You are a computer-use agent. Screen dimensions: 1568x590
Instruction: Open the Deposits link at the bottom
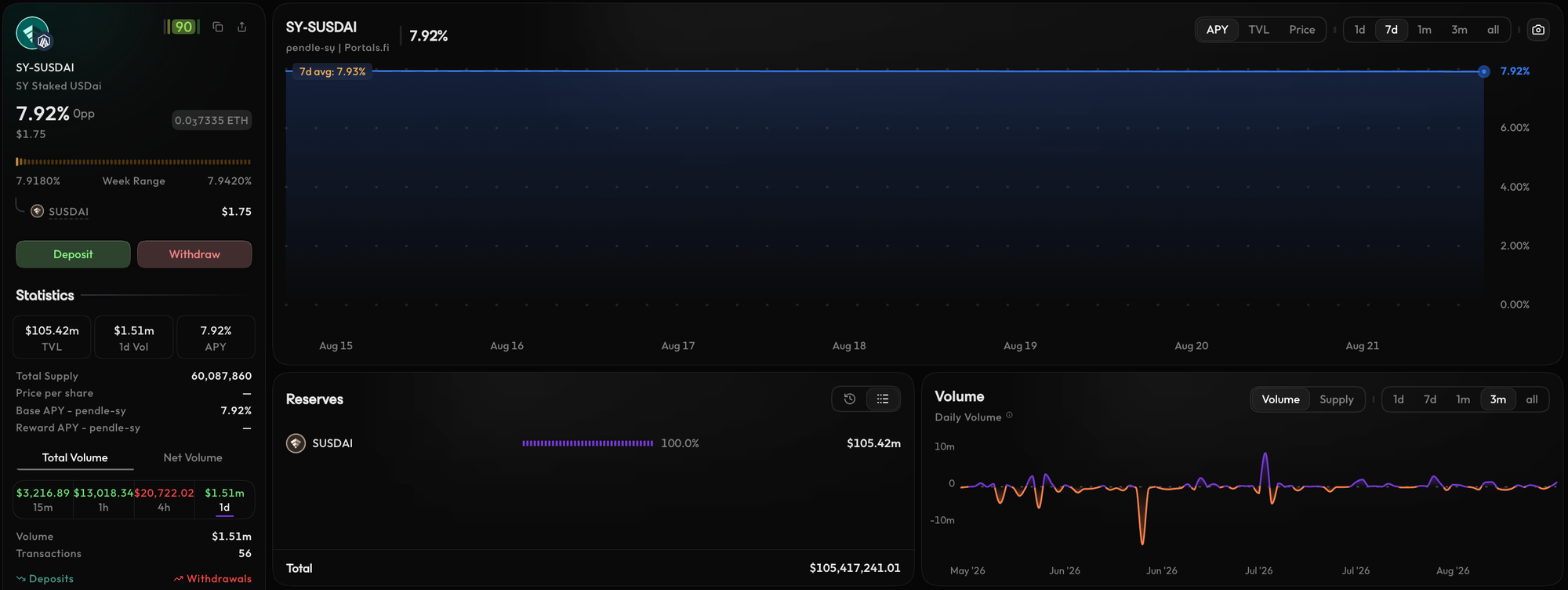click(x=45, y=579)
